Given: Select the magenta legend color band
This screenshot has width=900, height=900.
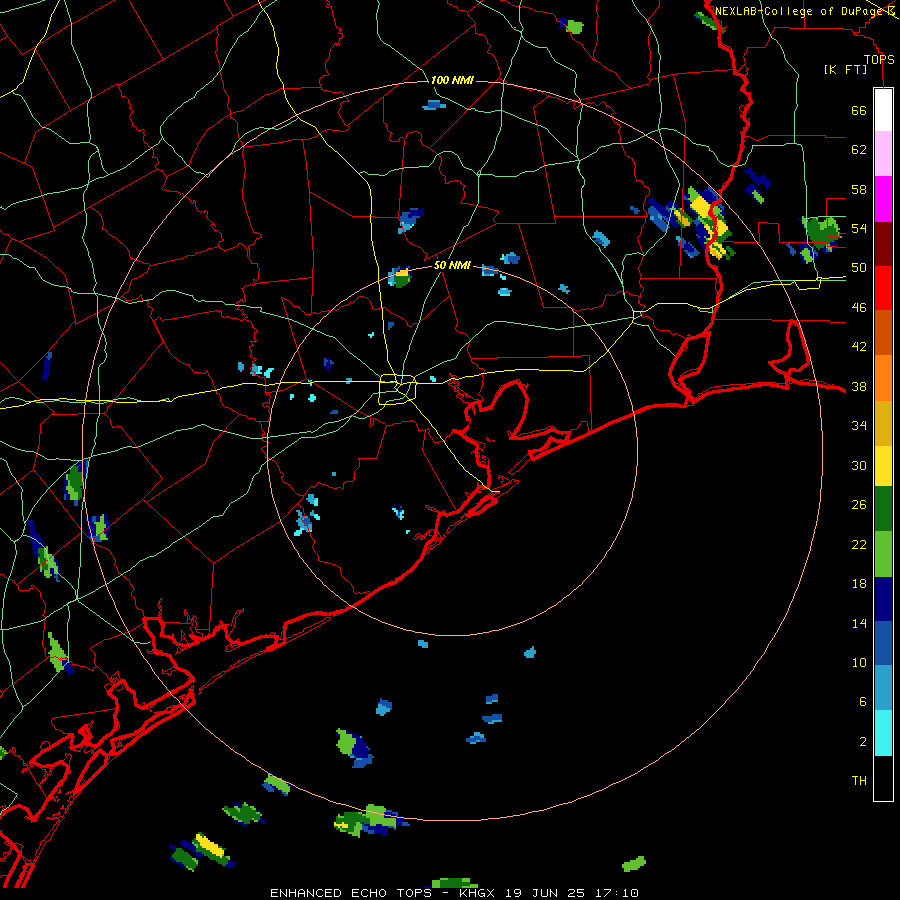Looking at the screenshot, I should (883, 199).
